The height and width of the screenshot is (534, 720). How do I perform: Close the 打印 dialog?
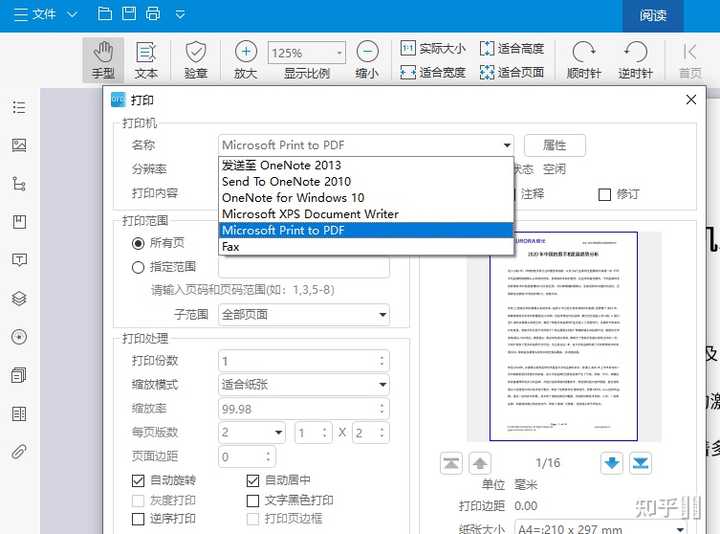691,100
